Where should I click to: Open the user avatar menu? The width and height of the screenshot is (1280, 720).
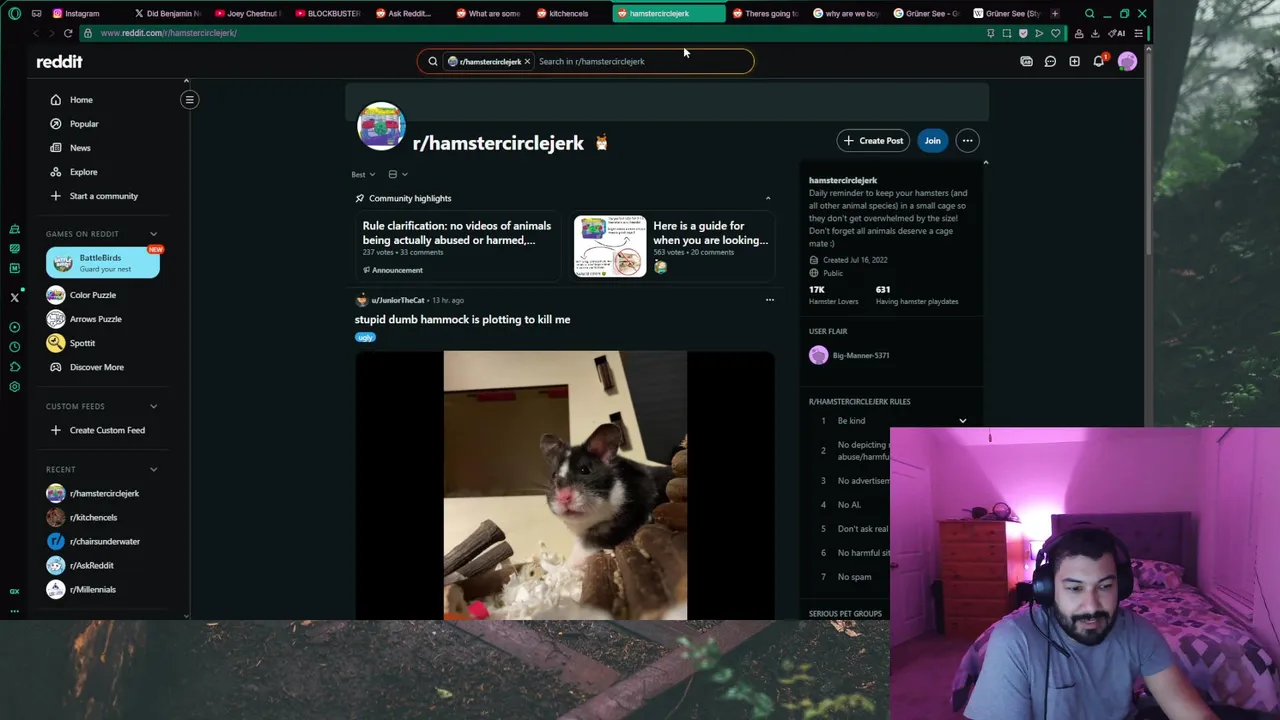tap(1127, 62)
